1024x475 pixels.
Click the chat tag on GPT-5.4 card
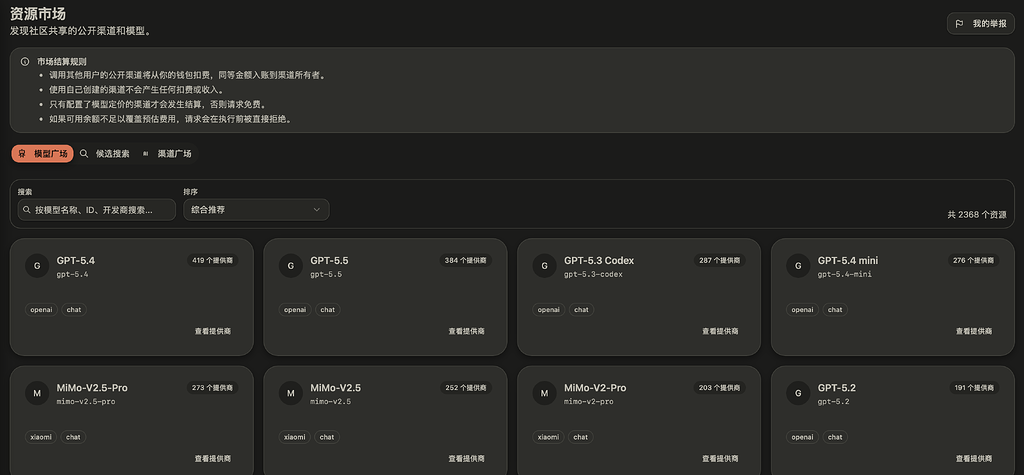74,310
